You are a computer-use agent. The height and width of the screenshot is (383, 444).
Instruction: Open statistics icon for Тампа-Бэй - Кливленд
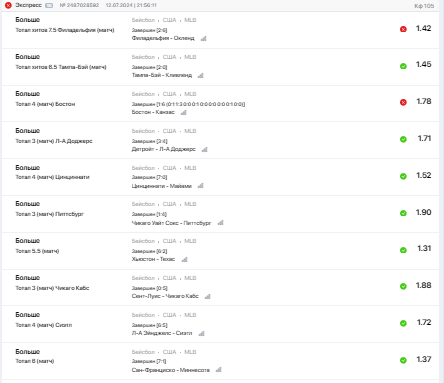point(200,75)
